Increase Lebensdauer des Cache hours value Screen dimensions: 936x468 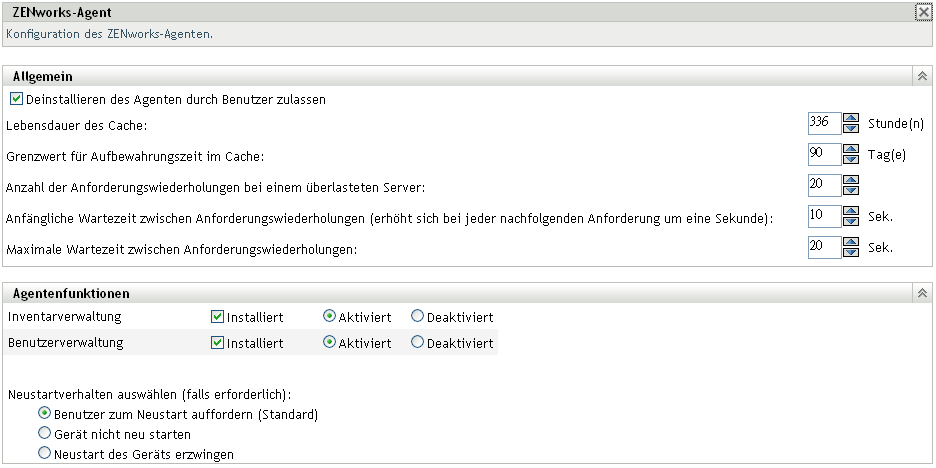click(851, 119)
